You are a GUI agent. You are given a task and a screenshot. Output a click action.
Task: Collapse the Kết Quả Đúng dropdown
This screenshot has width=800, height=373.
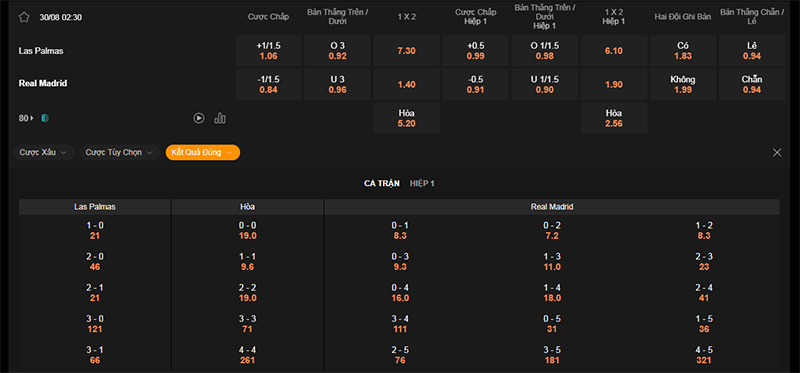tap(203, 153)
